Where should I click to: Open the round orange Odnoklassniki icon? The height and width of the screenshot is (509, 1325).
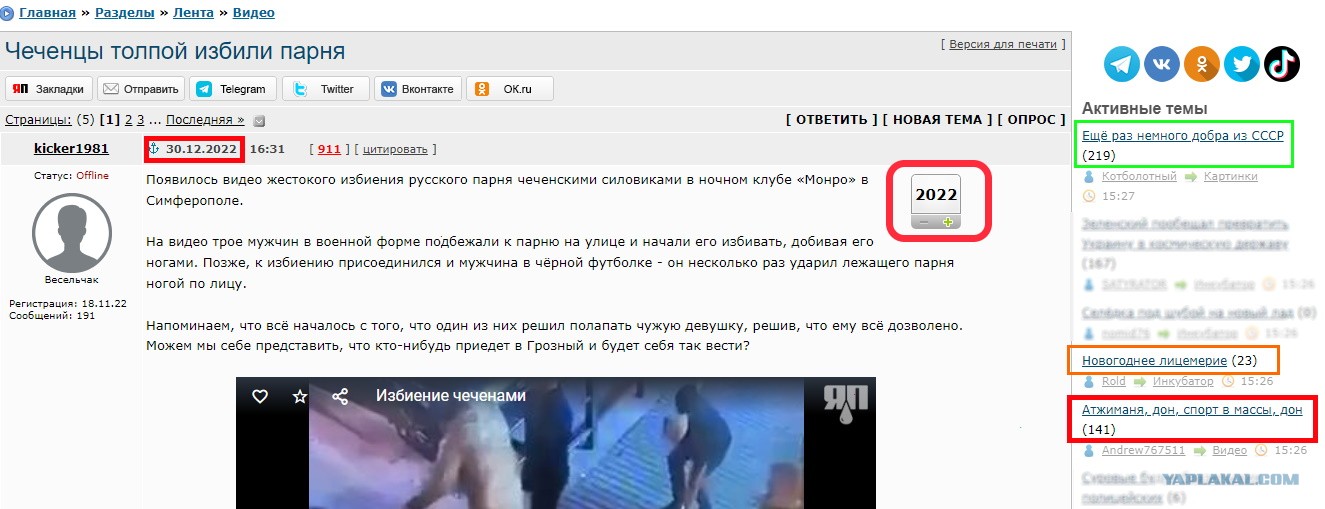point(1202,64)
